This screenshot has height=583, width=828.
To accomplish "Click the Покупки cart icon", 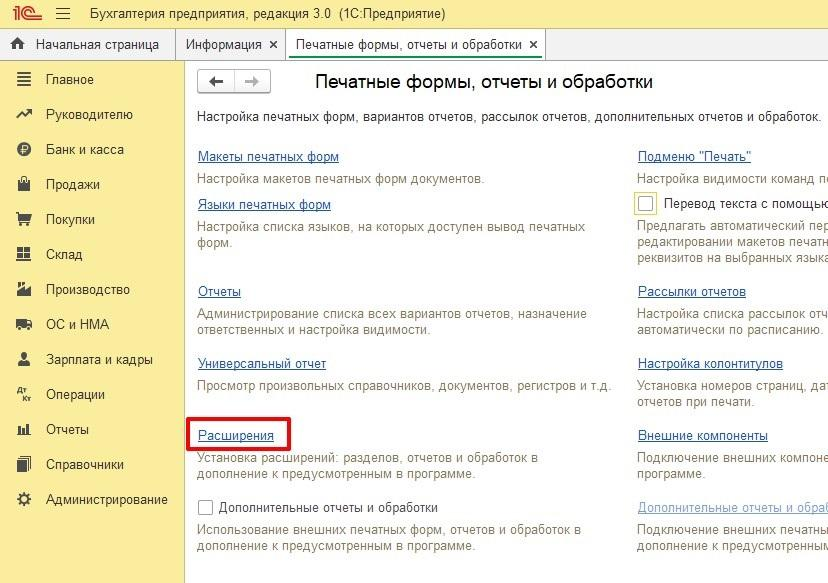I will 24,219.
